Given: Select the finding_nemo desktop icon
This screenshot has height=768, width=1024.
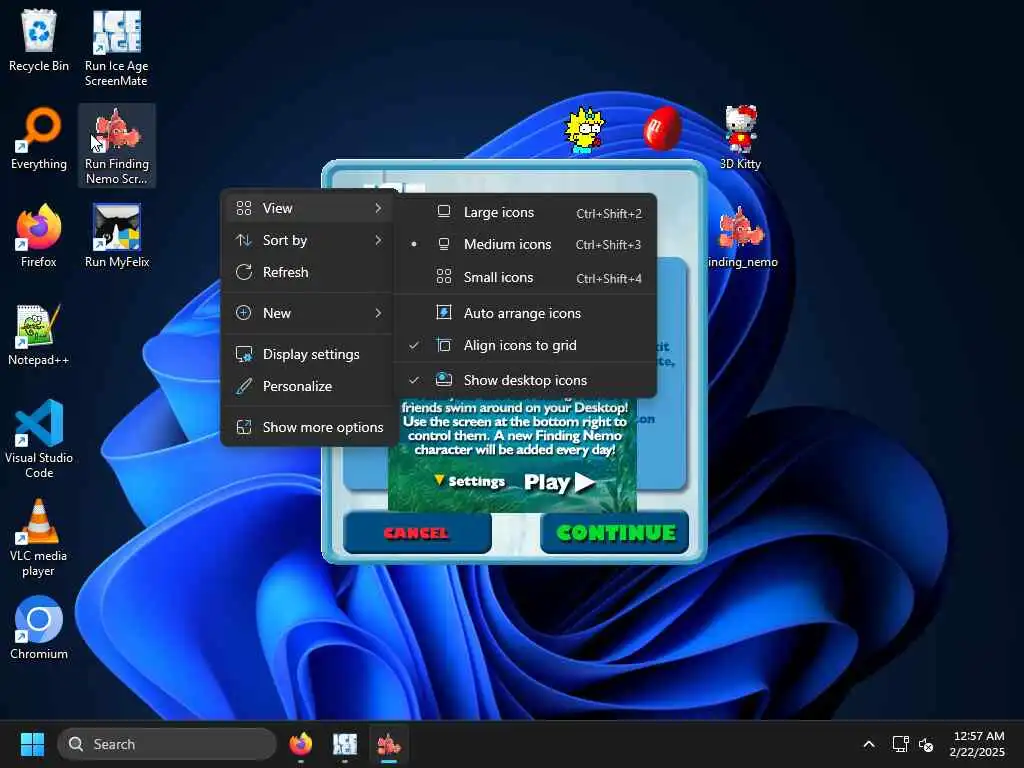Looking at the screenshot, I should click(742, 236).
